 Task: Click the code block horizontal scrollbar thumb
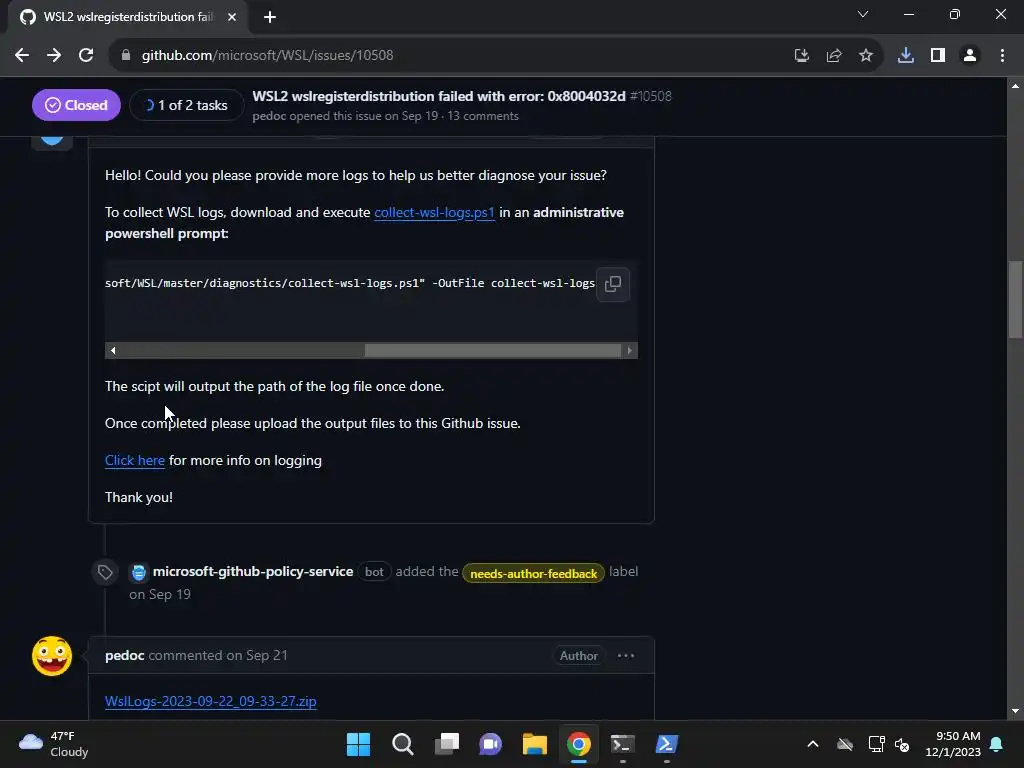tap(492, 351)
